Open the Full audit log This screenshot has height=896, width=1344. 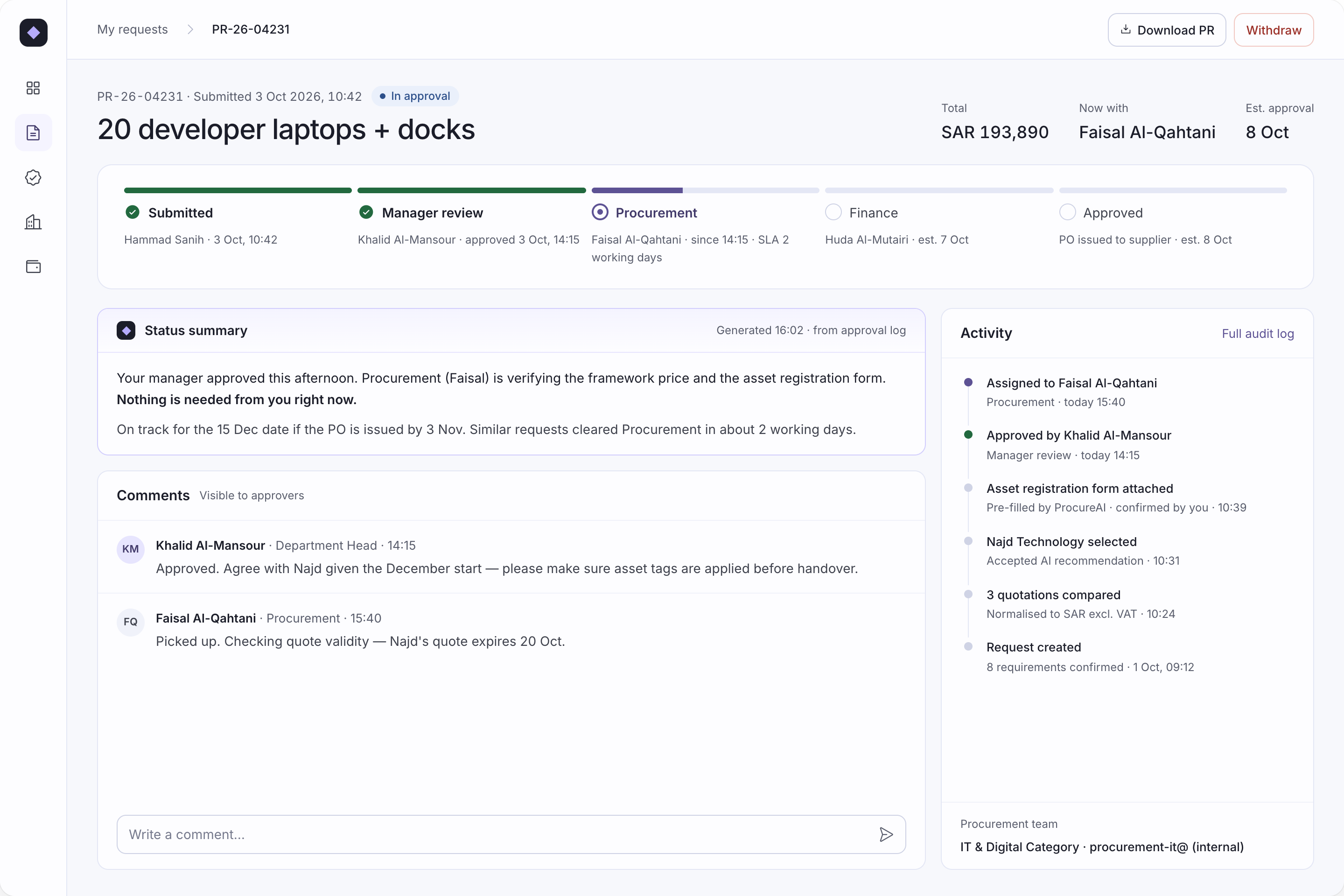(1258, 333)
